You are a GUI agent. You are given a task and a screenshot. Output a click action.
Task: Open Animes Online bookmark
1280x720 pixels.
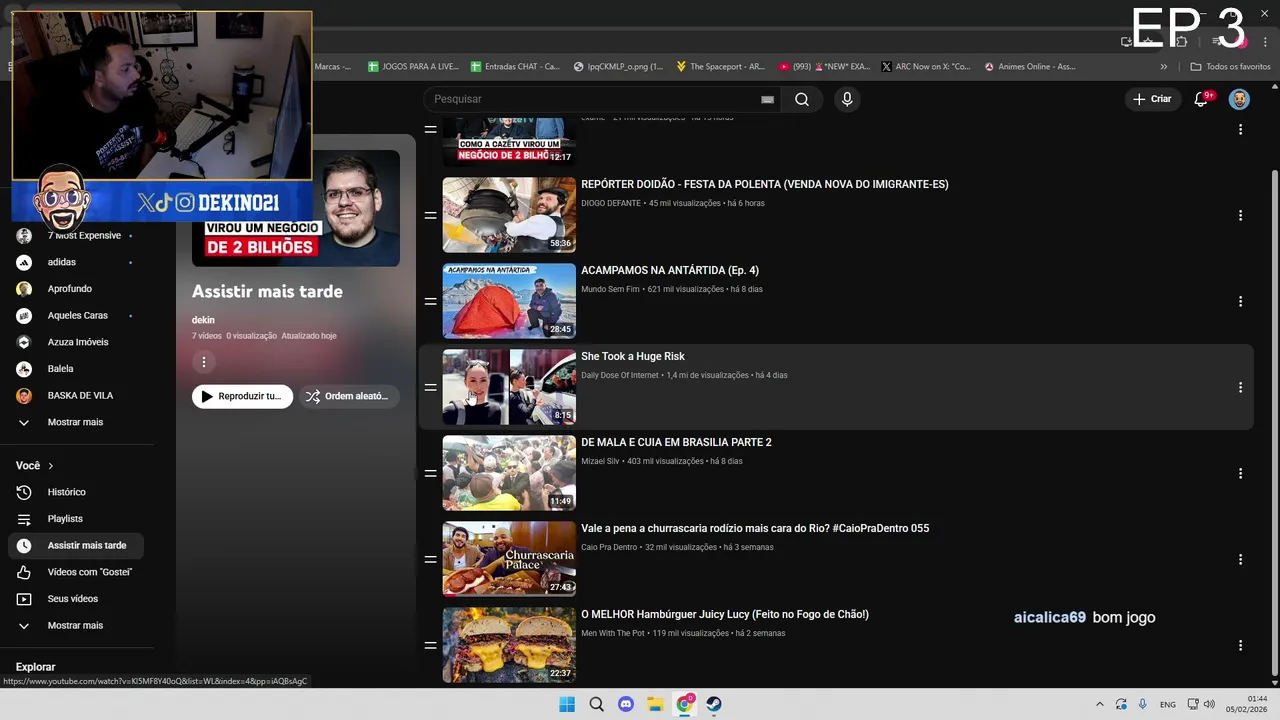click(x=1030, y=67)
